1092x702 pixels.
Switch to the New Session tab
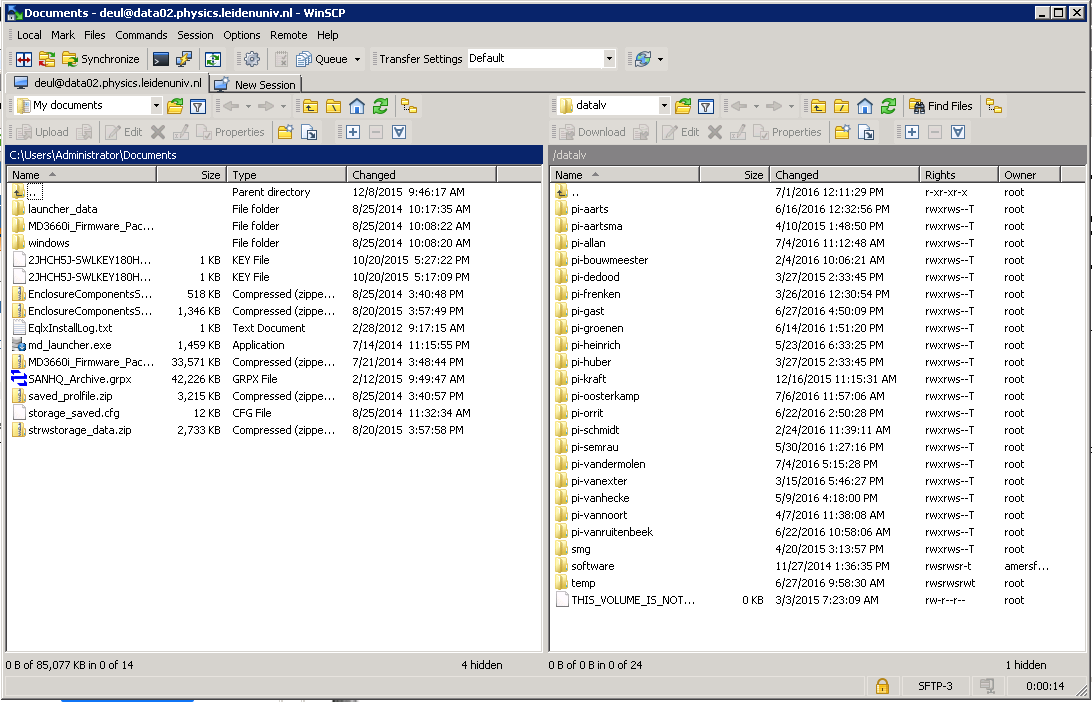click(256, 85)
